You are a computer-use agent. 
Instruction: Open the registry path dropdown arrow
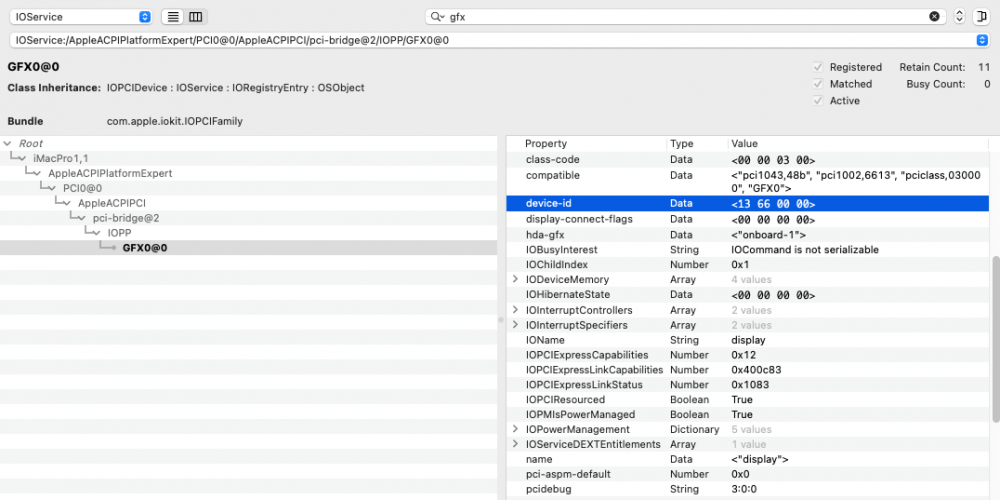982,40
